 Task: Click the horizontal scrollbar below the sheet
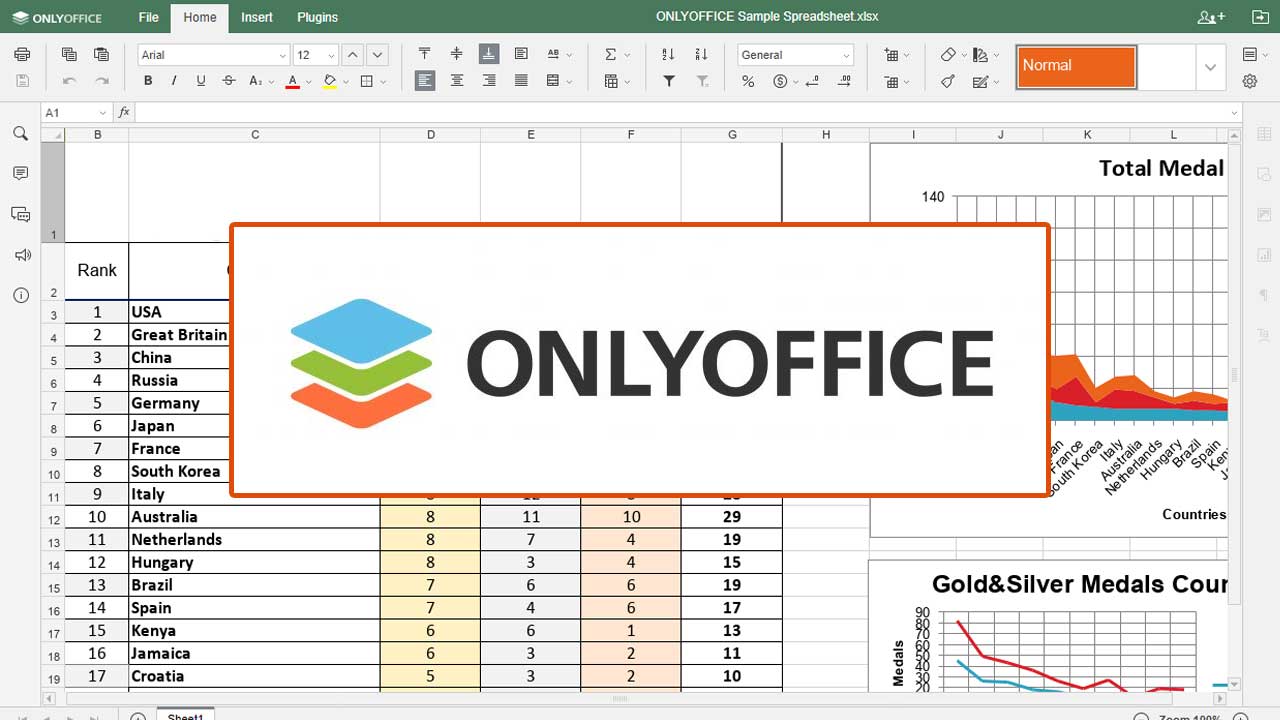click(x=620, y=698)
